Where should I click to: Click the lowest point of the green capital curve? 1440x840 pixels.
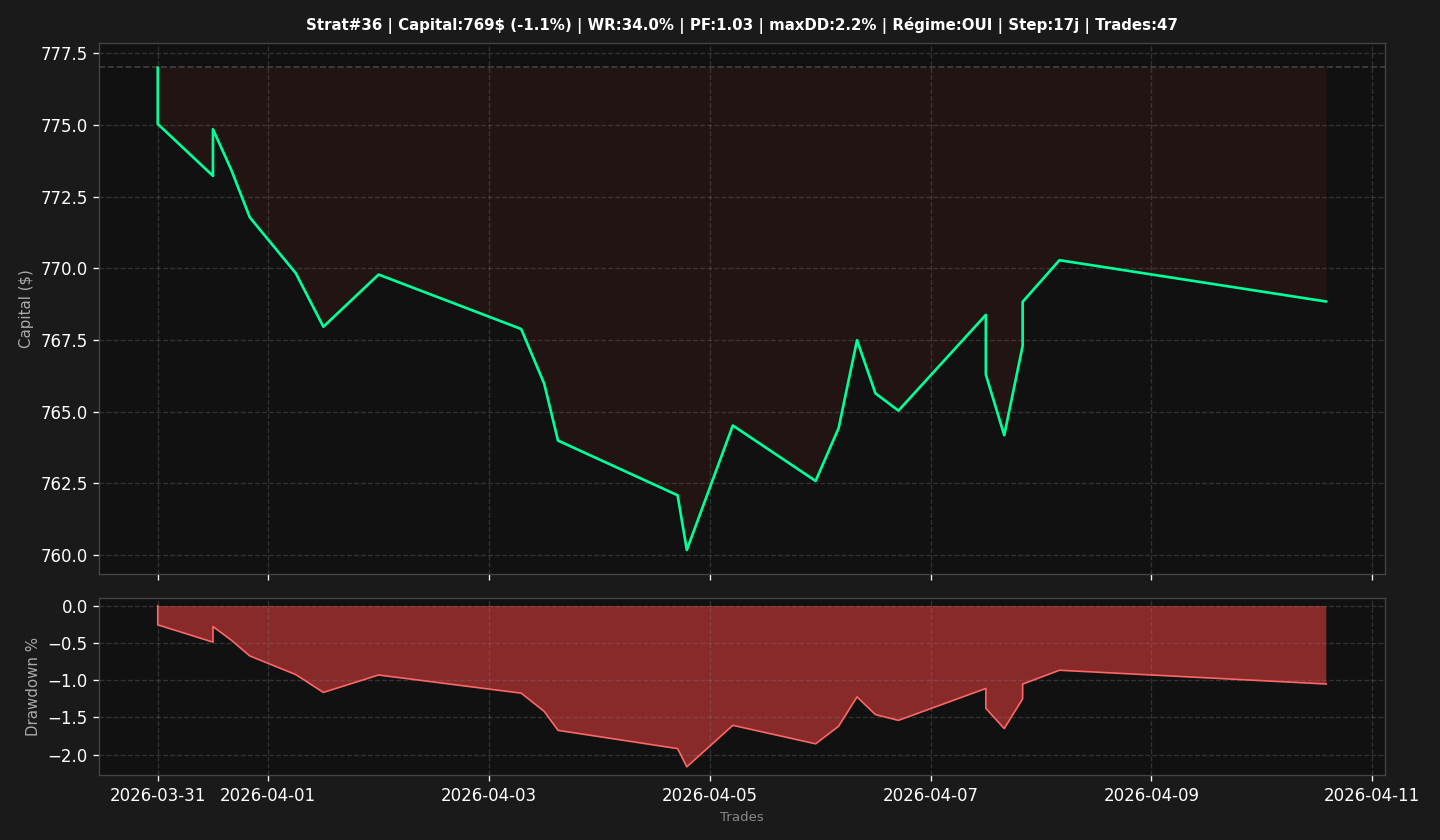tap(687, 550)
